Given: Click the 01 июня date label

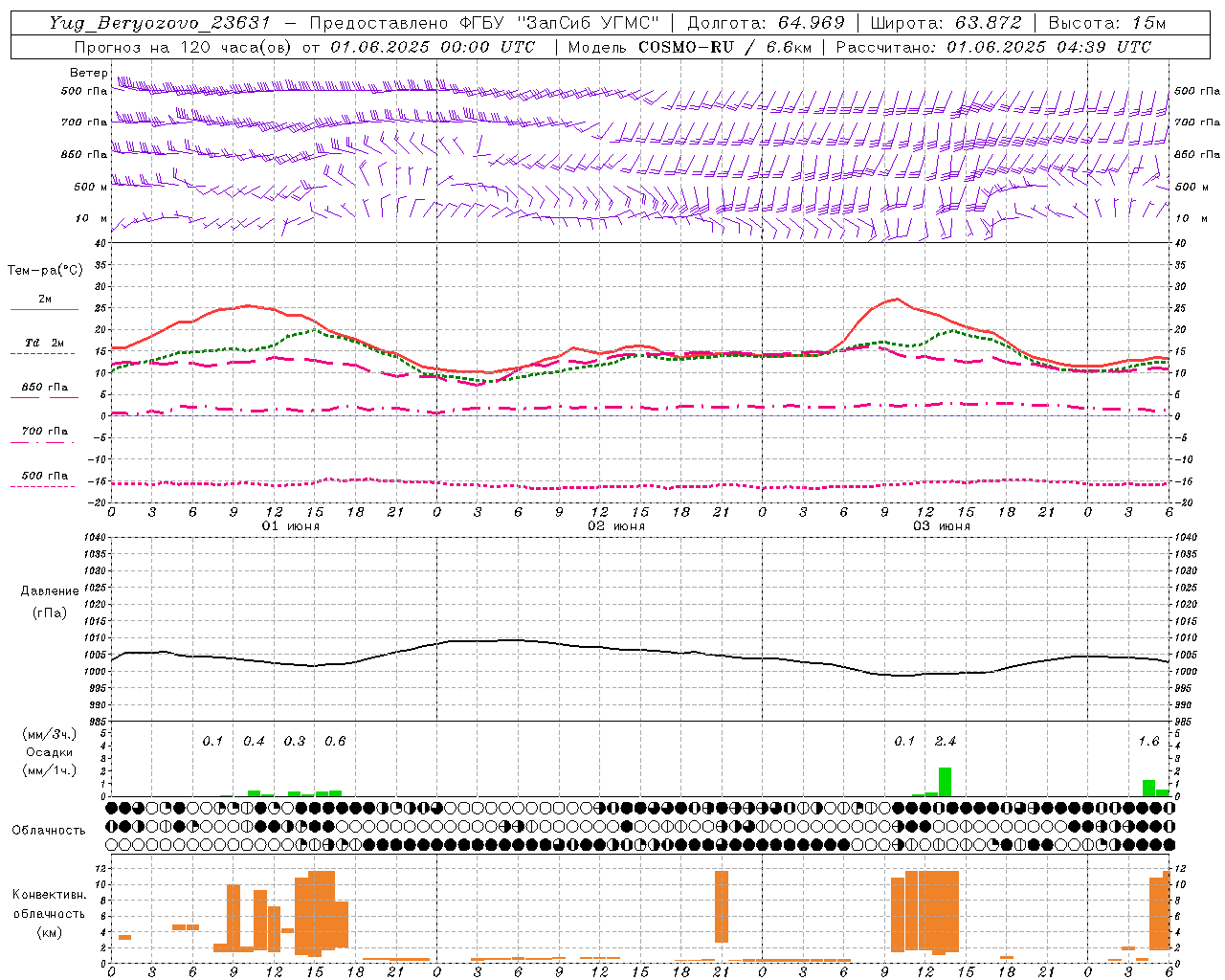Looking at the screenshot, I should (291, 526).
